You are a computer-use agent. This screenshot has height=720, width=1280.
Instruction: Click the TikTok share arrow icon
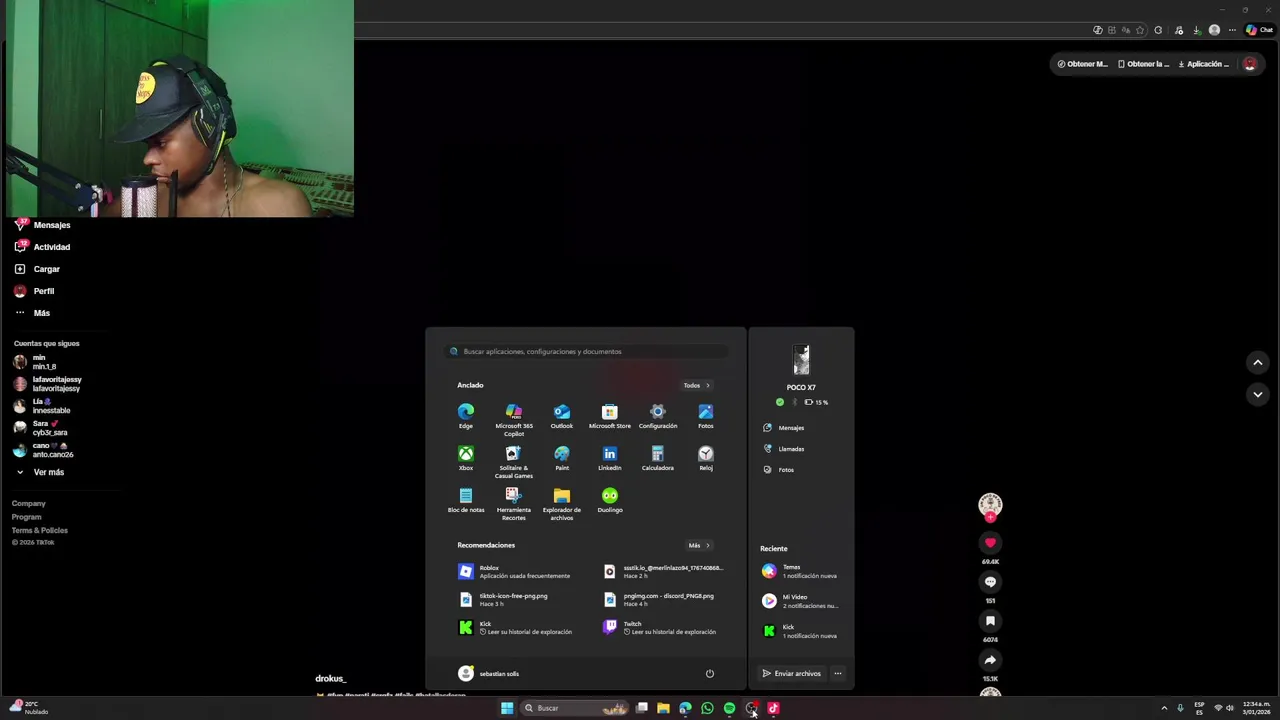click(x=990, y=660)
